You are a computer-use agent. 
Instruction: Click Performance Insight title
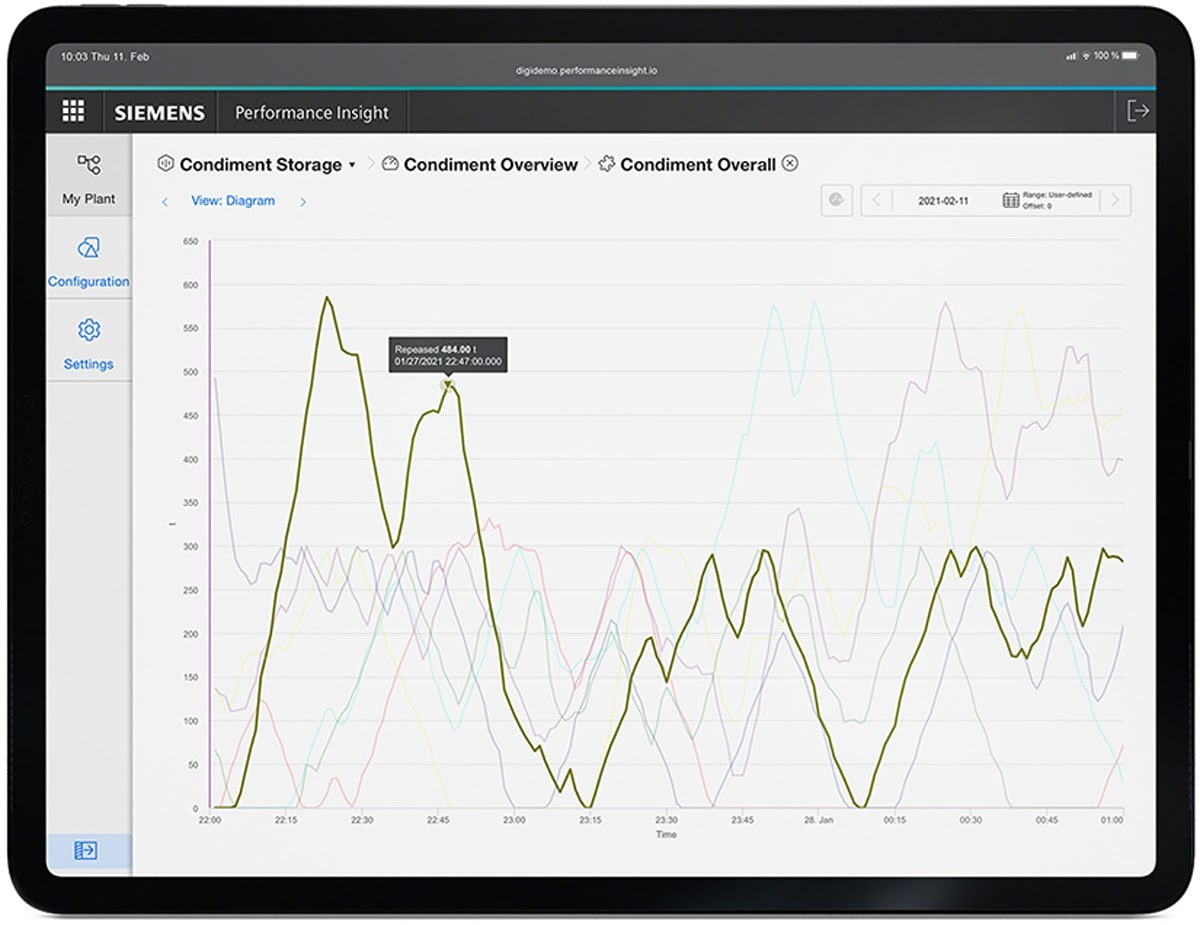coord(312,112)
